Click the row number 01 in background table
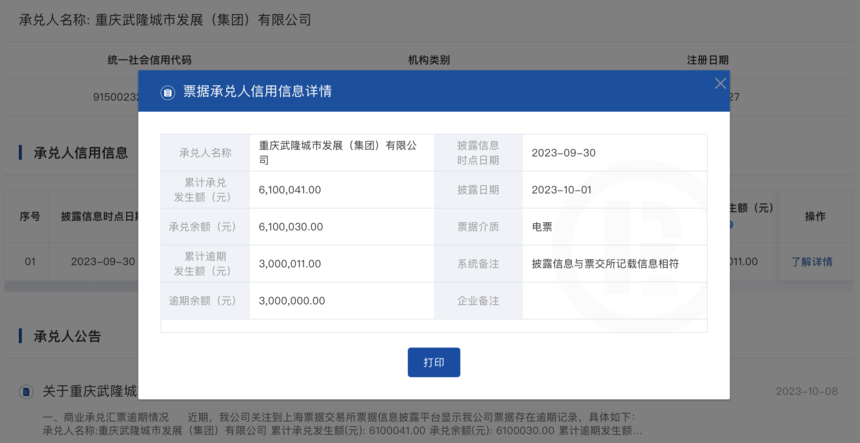Viewport: 860px width, 443px height. [30, 262]
